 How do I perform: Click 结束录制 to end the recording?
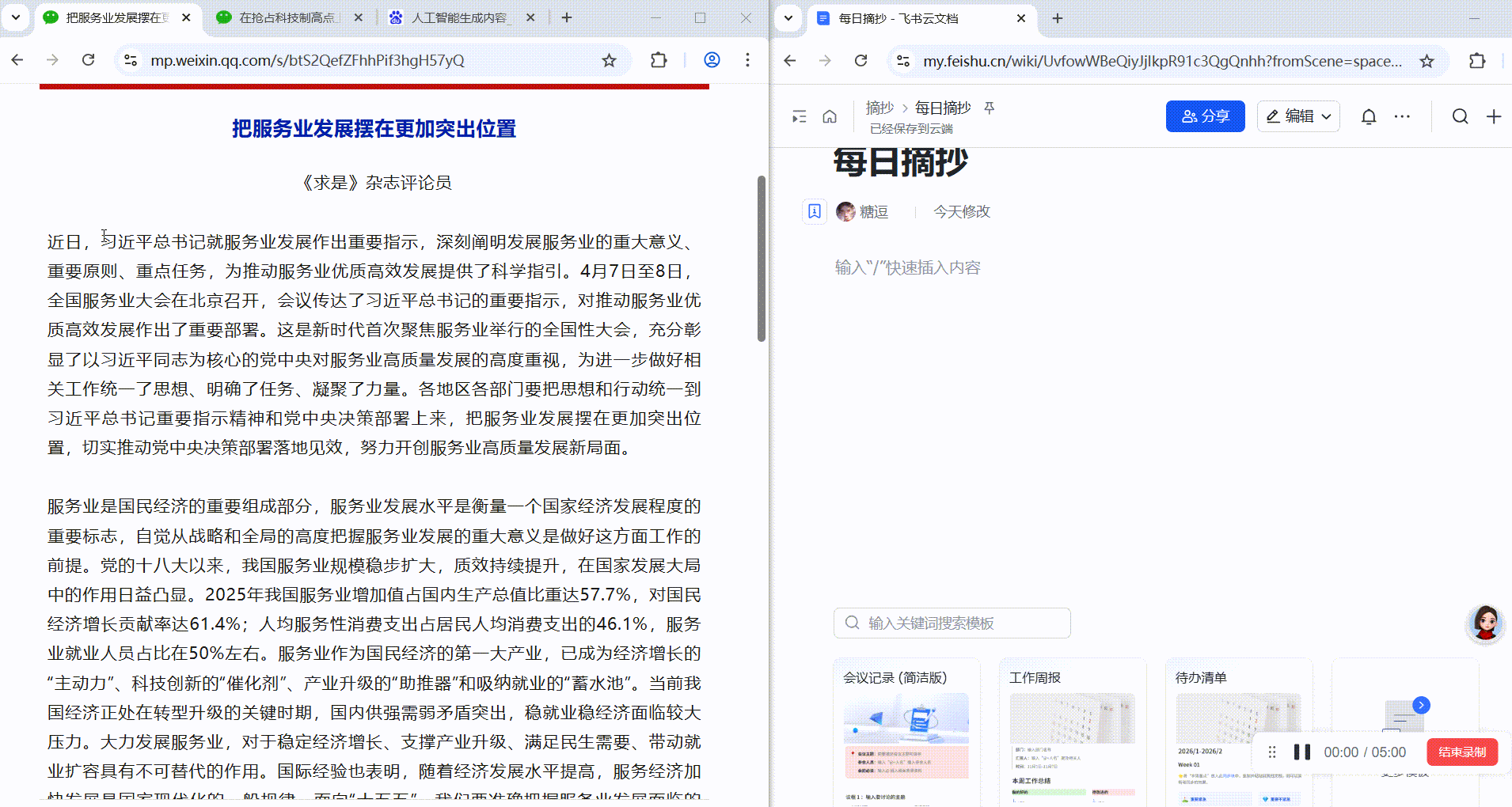[x=1461, y=752]
